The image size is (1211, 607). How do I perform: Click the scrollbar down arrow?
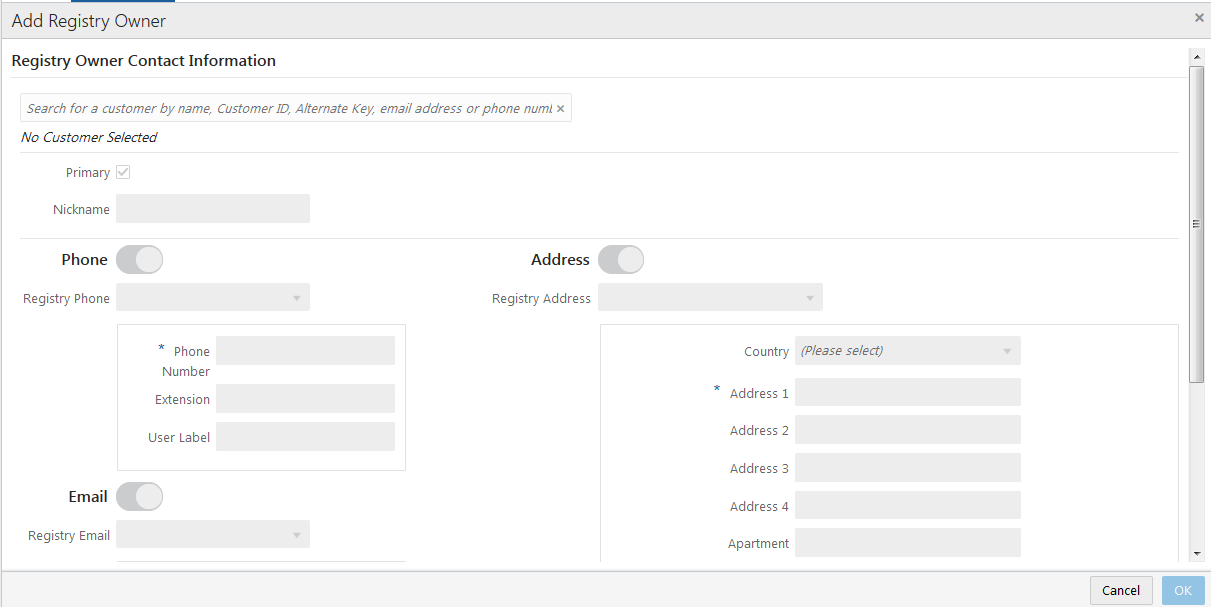tap(1197, 553)
